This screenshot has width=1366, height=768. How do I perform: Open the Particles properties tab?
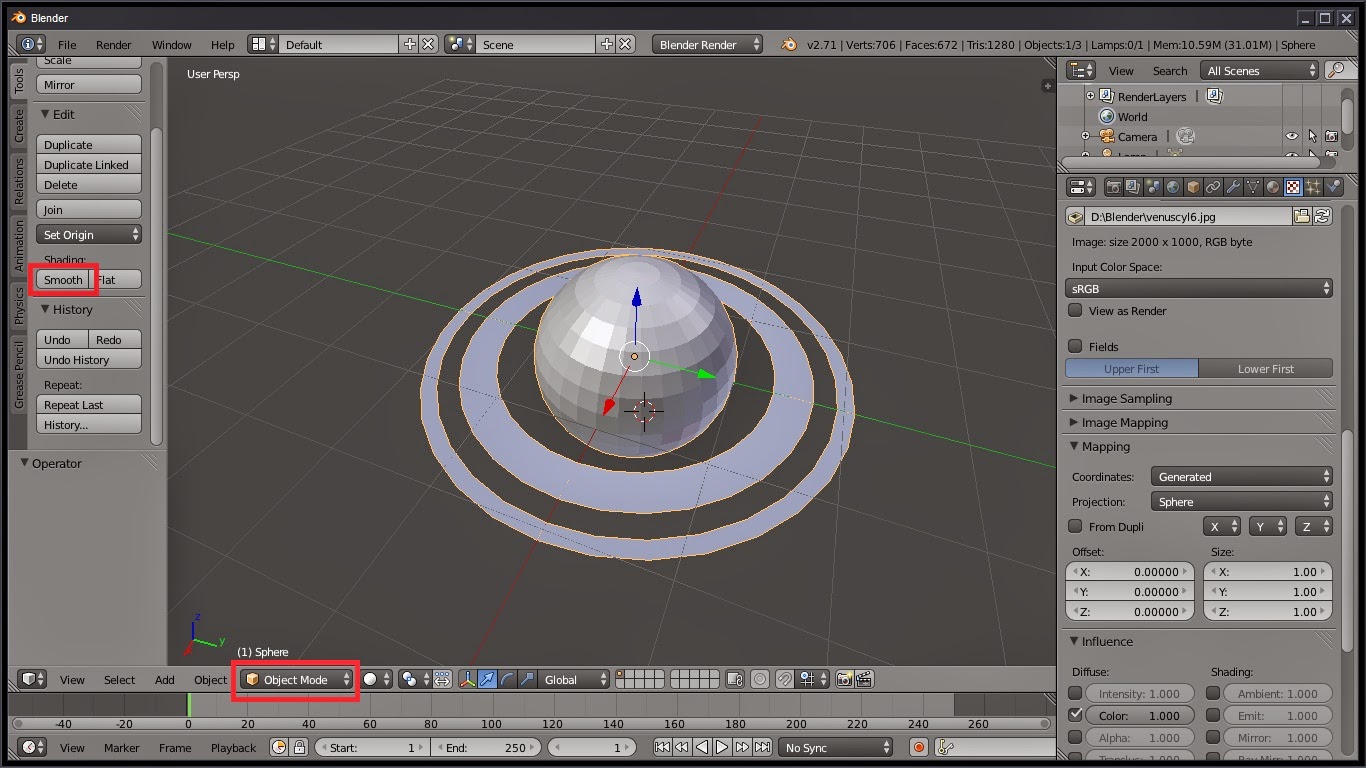point(1313,187)
